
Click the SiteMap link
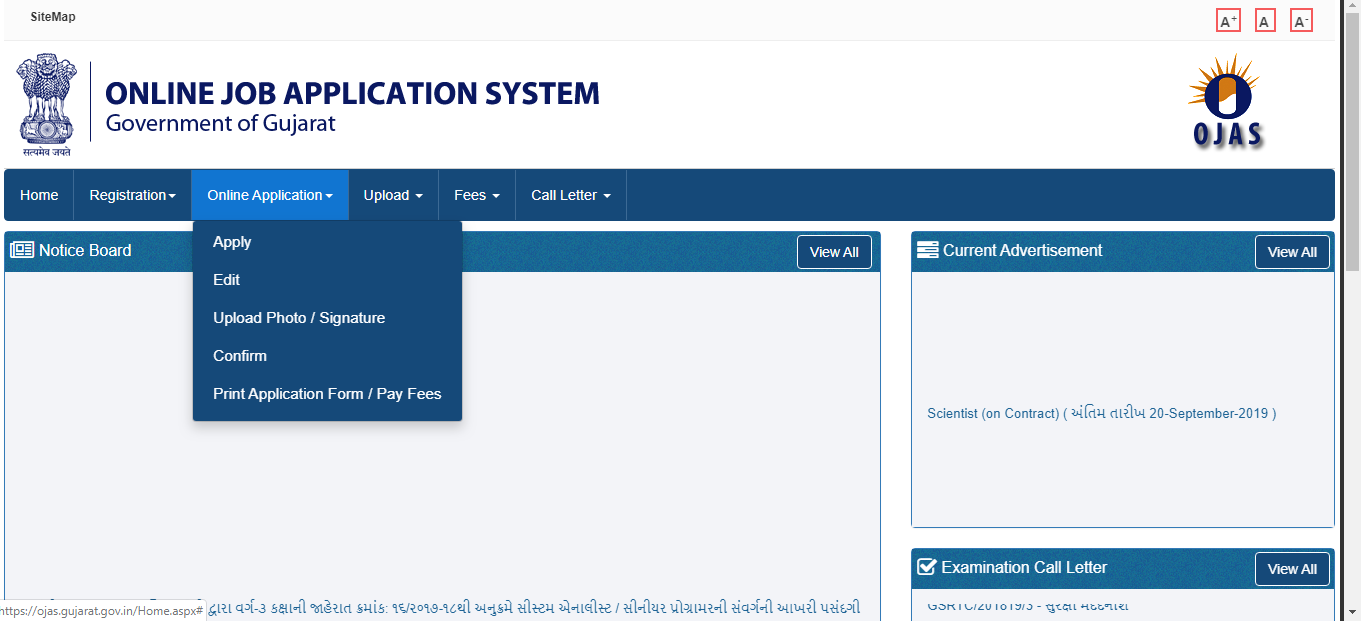coord(52,16)
